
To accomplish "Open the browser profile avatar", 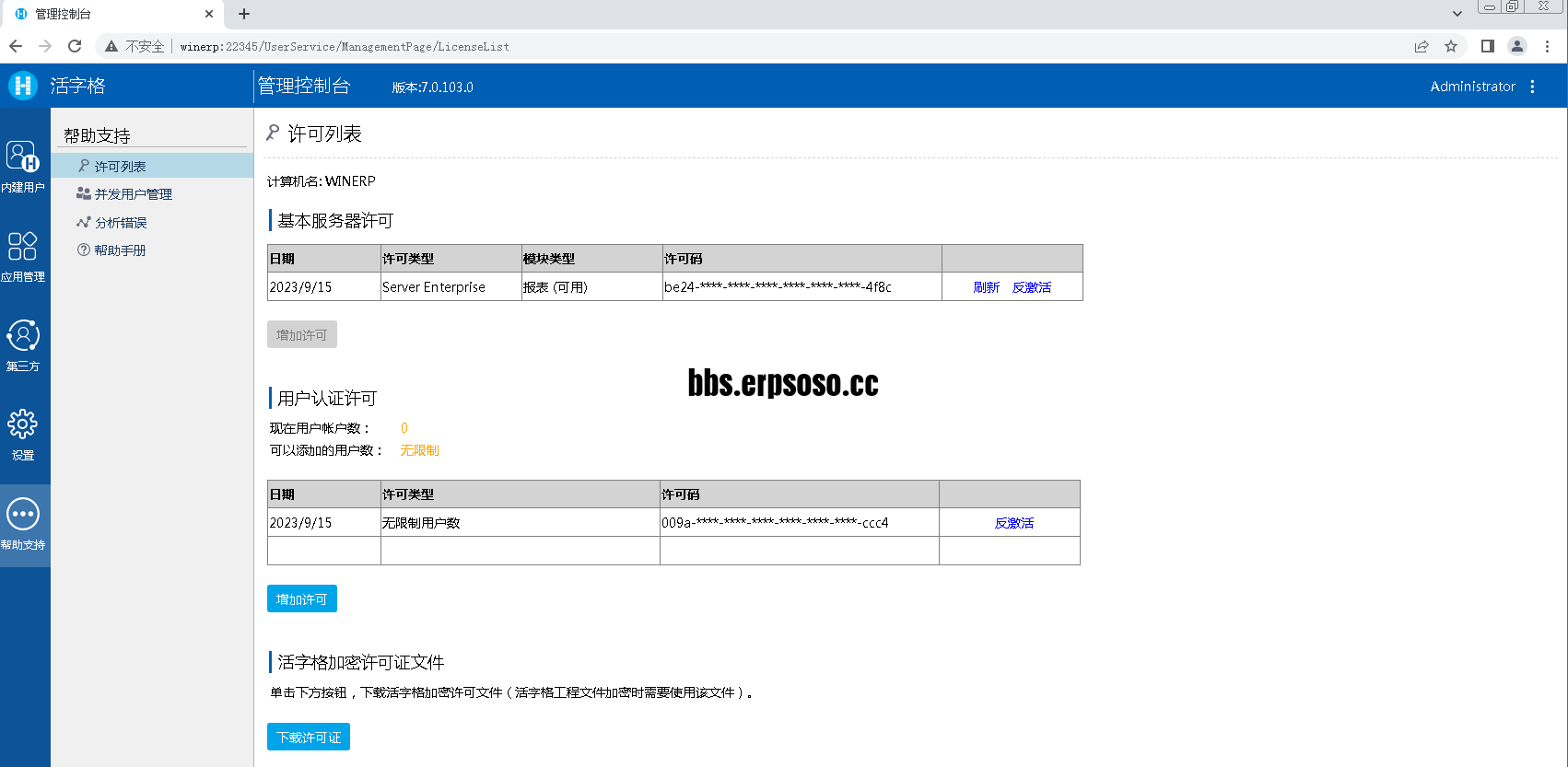I will 1517,46.
